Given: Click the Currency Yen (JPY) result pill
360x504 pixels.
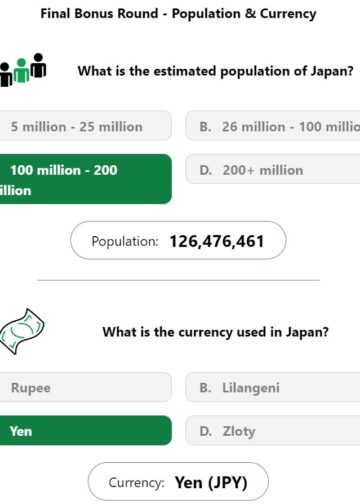Looking at the screenshot, I should [178, 482].
